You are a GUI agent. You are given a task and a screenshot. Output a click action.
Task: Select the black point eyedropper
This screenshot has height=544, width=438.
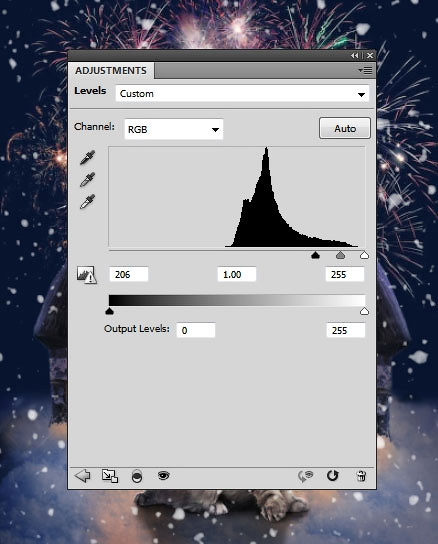coord(87,158)
